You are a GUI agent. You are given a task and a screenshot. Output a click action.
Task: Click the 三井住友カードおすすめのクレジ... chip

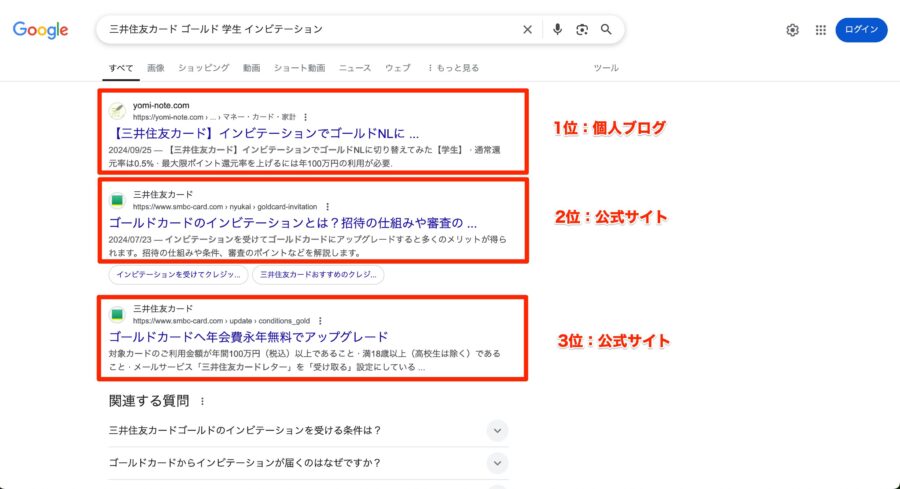pyautogui.click(x=318, y=275)
